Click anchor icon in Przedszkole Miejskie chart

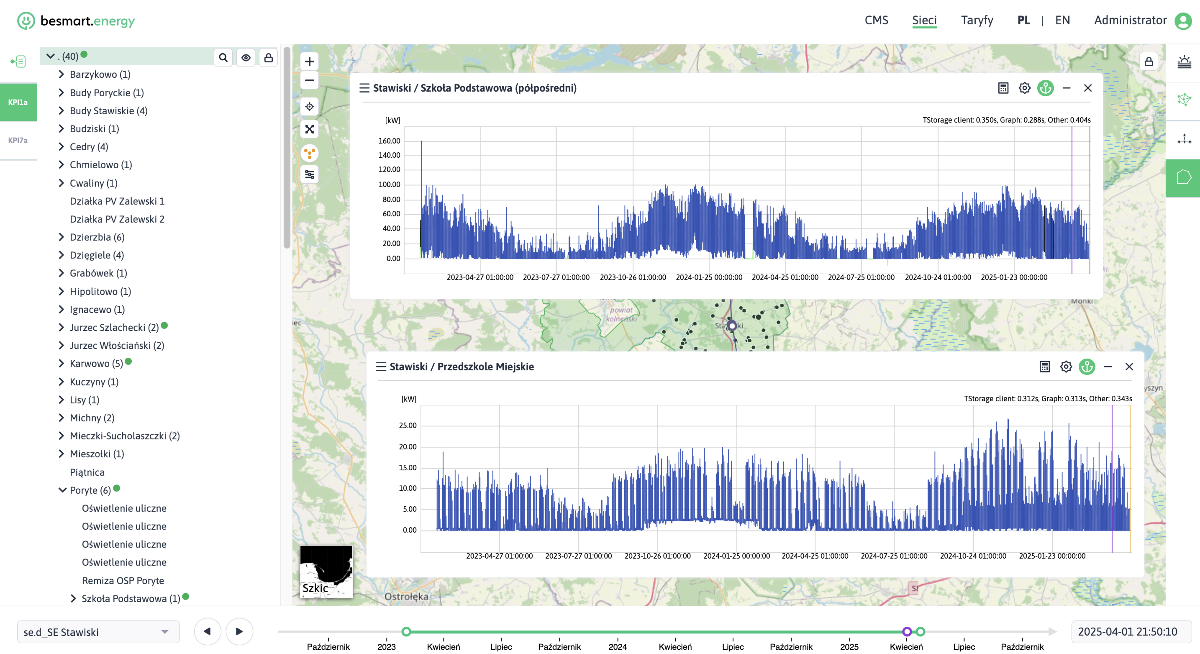click(1088, 367)
